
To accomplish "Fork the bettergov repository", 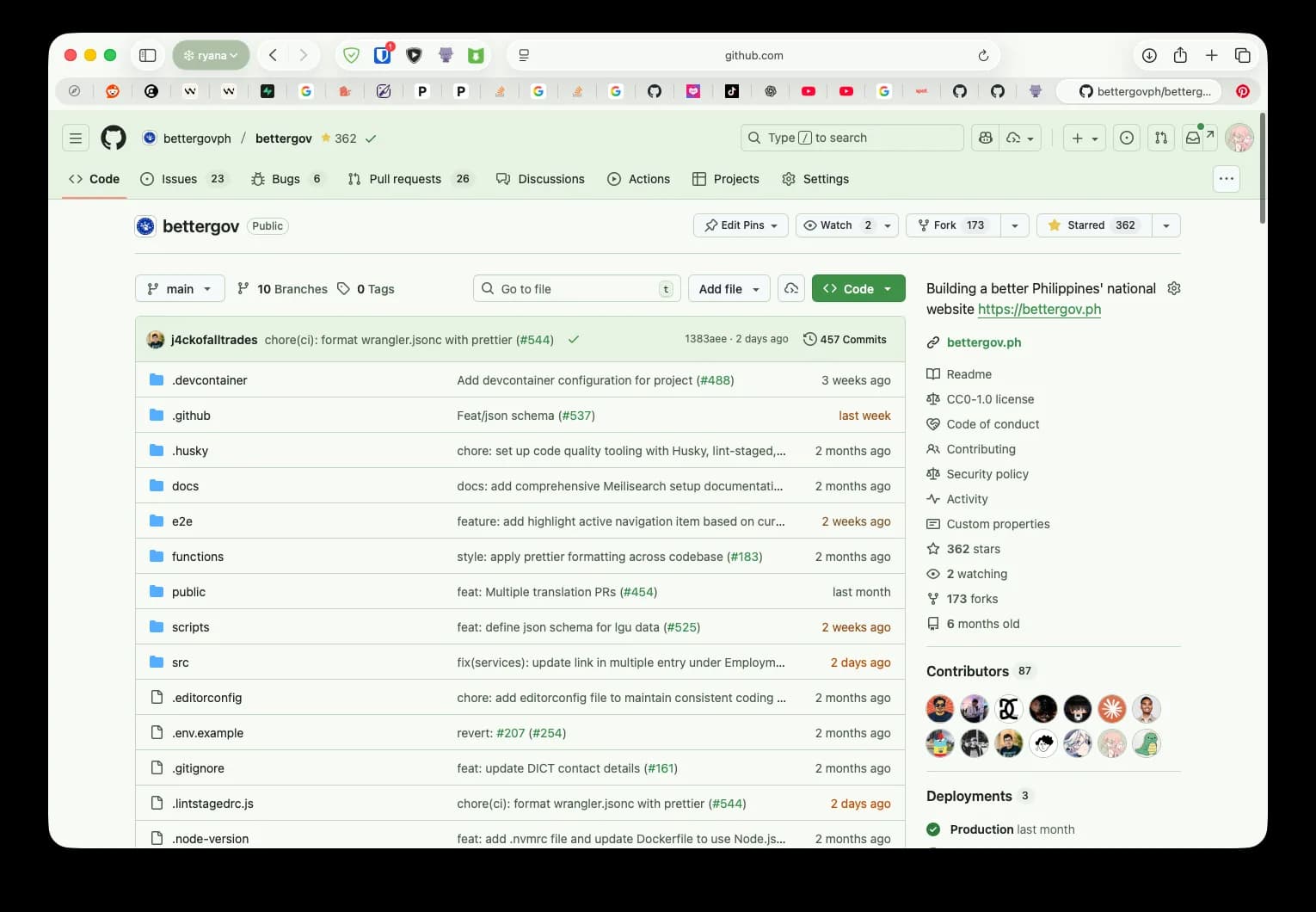I will 952,225.
